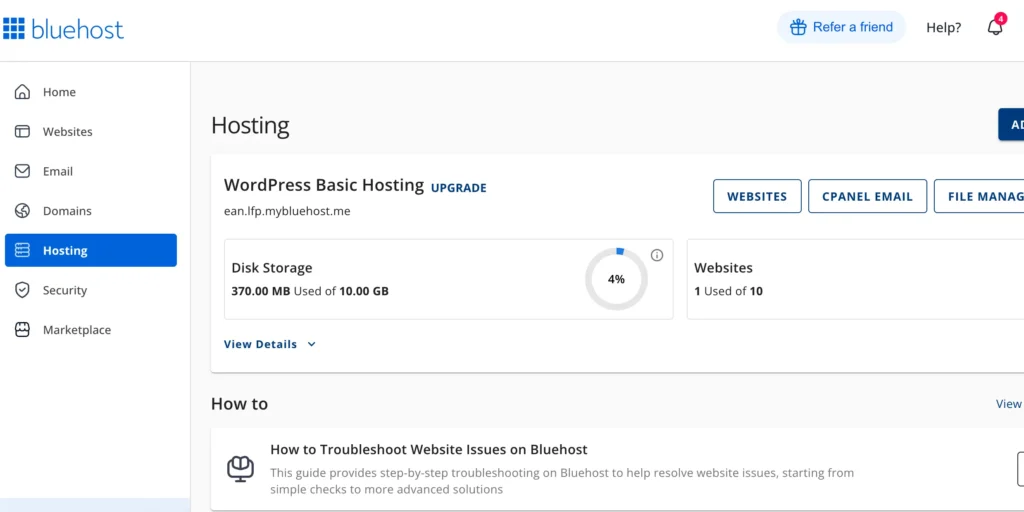The height and width of the screenshot is (512, 1024).
Task: Click the UPGRADE link
Action: tap(458, 188)
